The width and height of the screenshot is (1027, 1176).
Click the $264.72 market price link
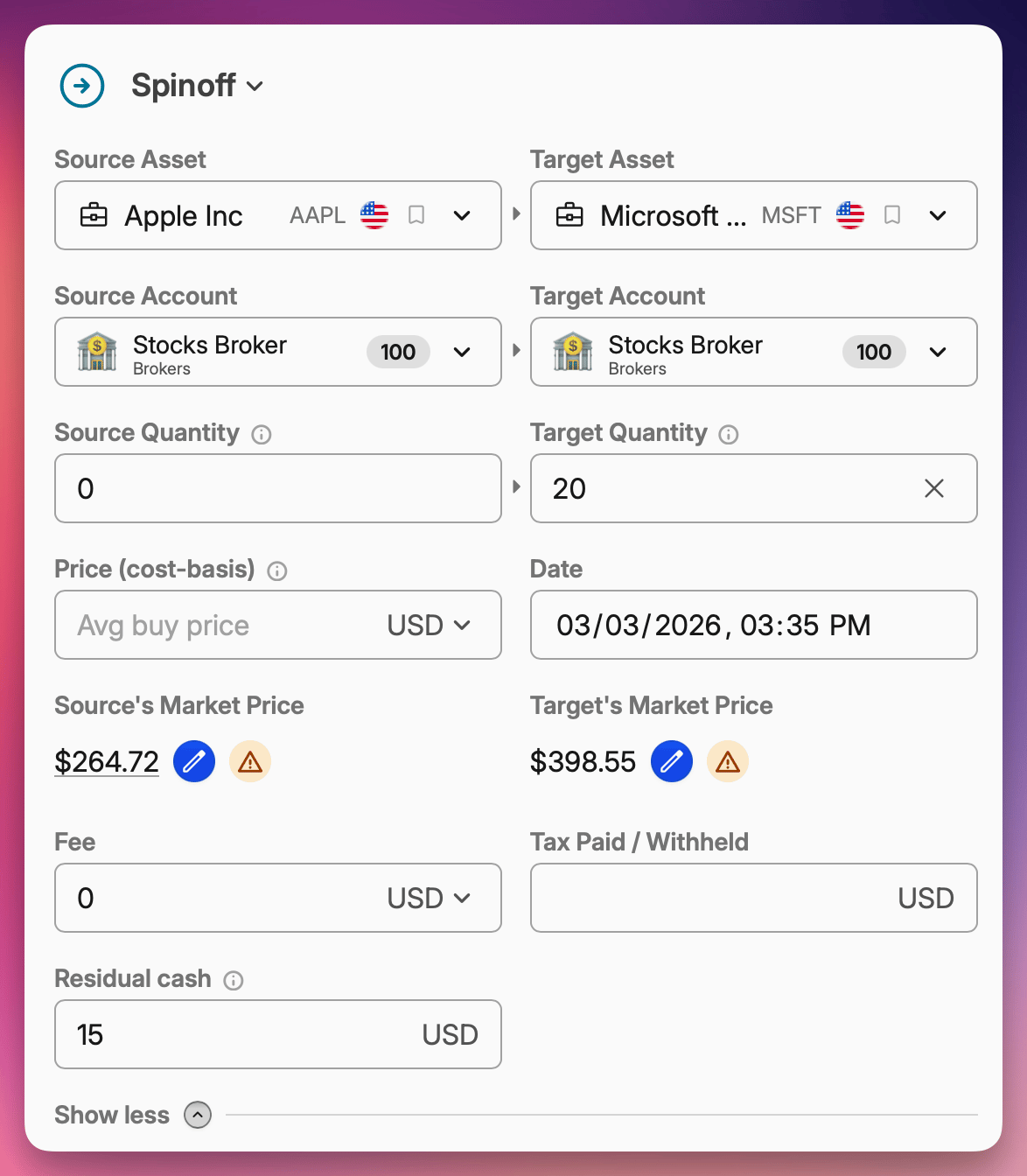(107, 761)
